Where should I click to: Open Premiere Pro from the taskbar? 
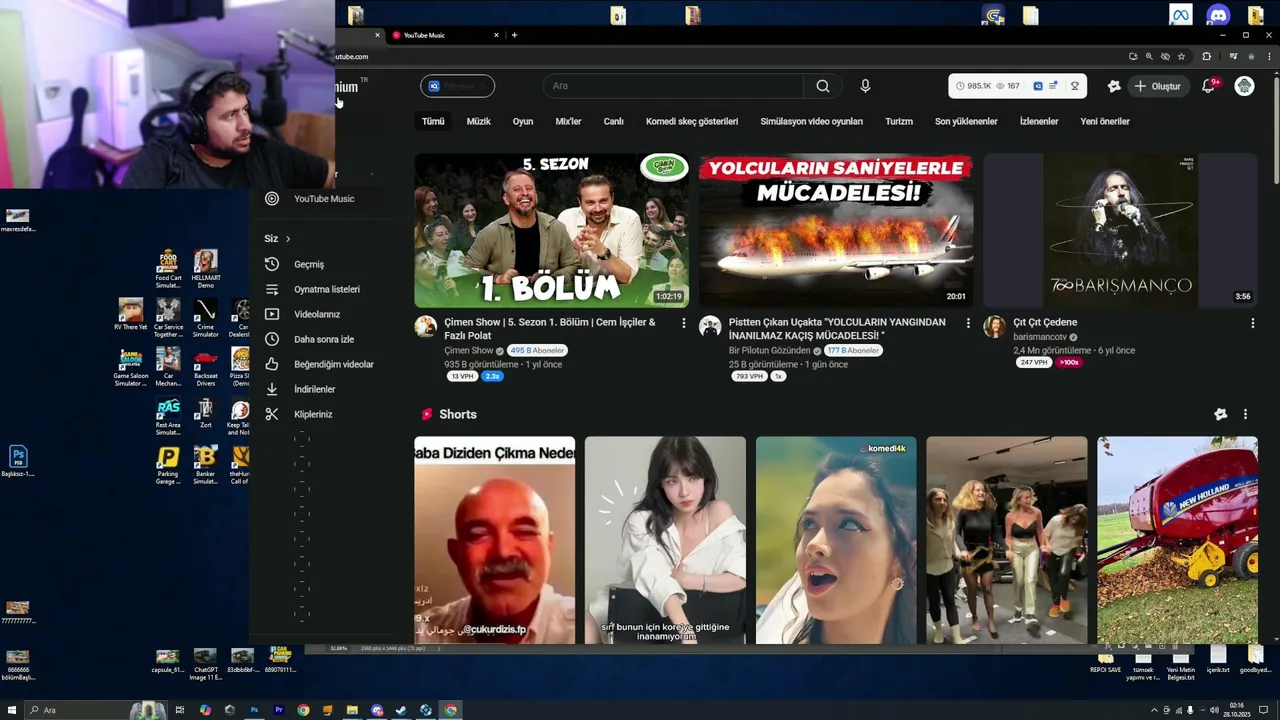pyautogui.click(x=279, y=710)
